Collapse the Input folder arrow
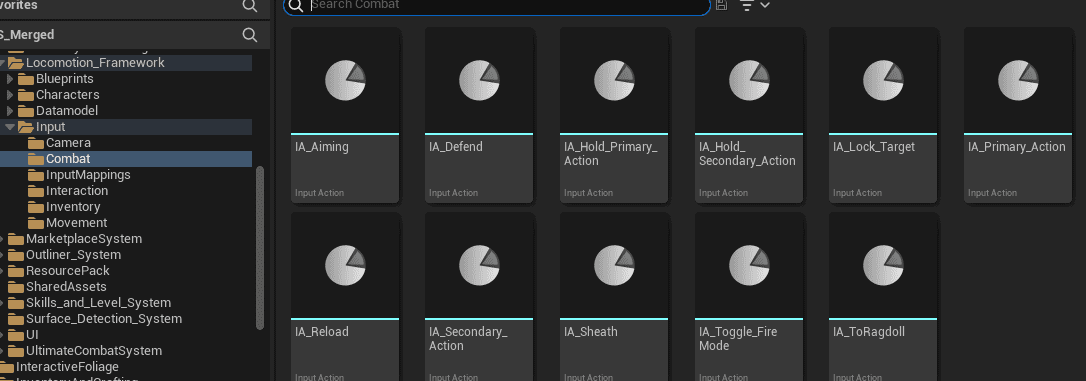The height and width of the screenshot is (381, 1086). [x=10, y=127]
